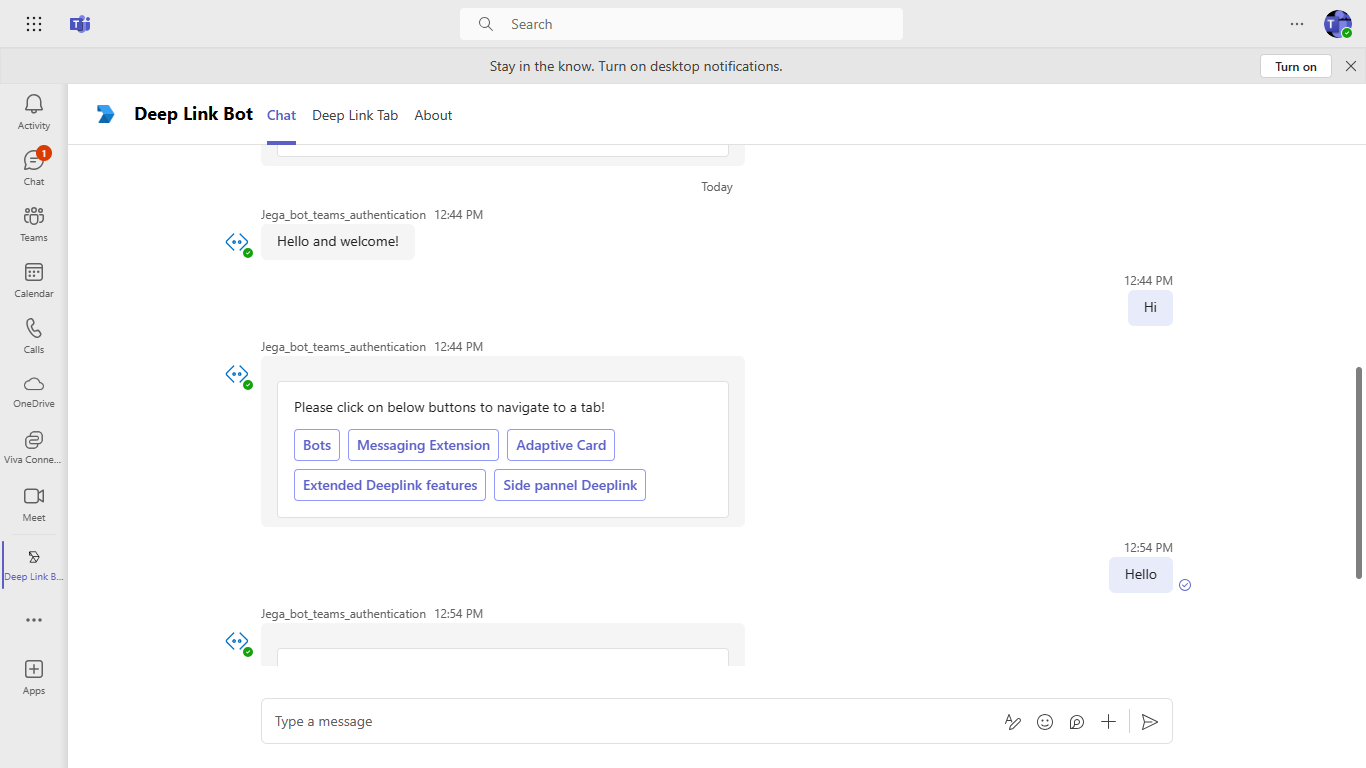Open the Loop components icon
This screenshot has height=768, width=1366.
pos(1077,722)
